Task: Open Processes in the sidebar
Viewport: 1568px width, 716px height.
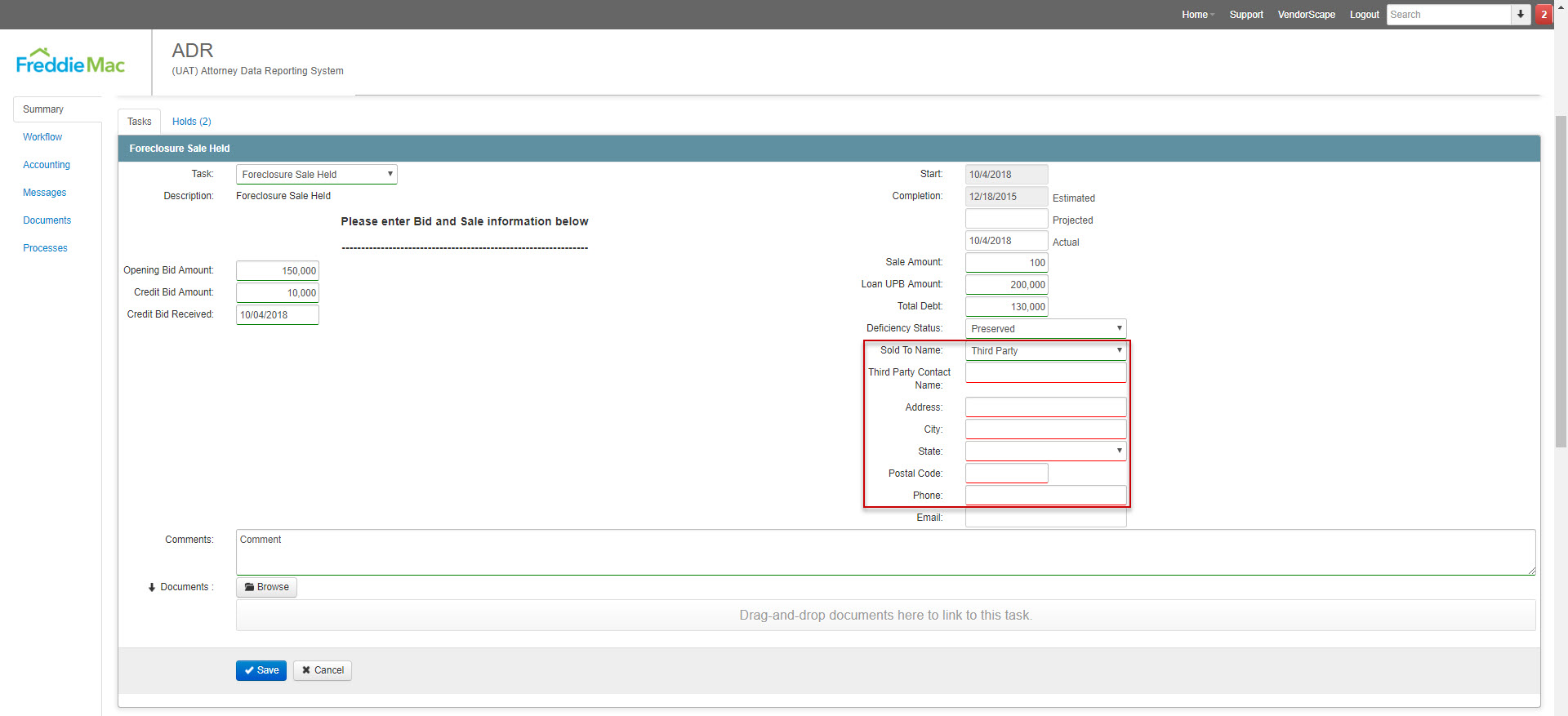Action: tap(46, 248)
